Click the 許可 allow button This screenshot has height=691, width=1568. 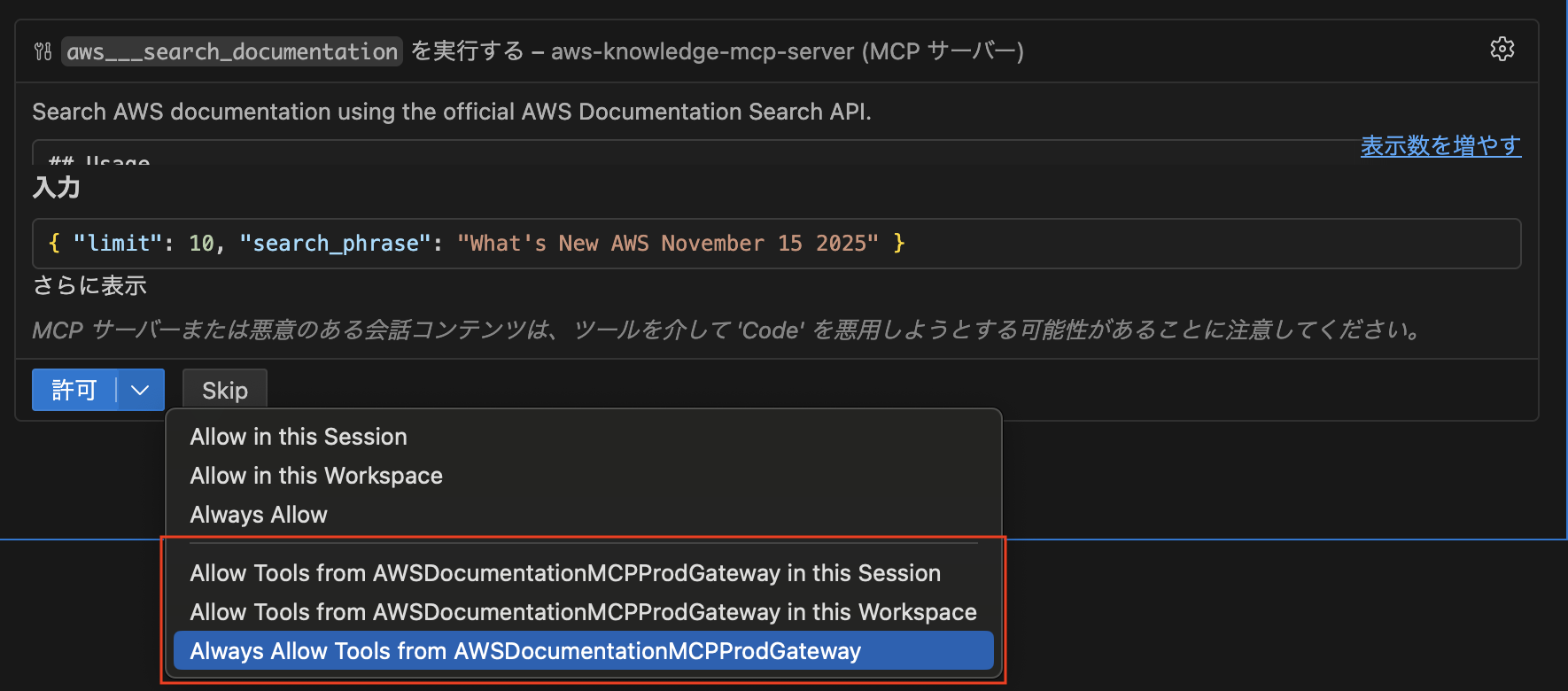(74, 390)
